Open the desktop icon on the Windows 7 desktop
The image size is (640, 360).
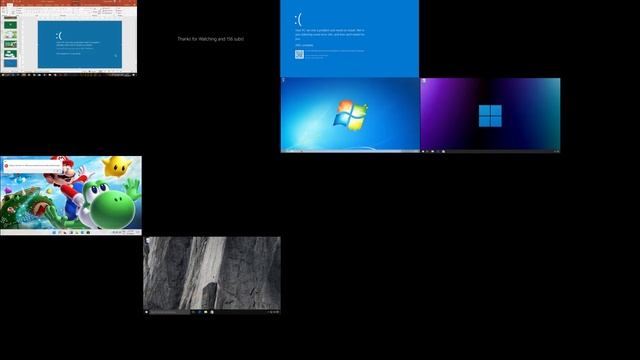pyautogui.click(x=283, y=80)
